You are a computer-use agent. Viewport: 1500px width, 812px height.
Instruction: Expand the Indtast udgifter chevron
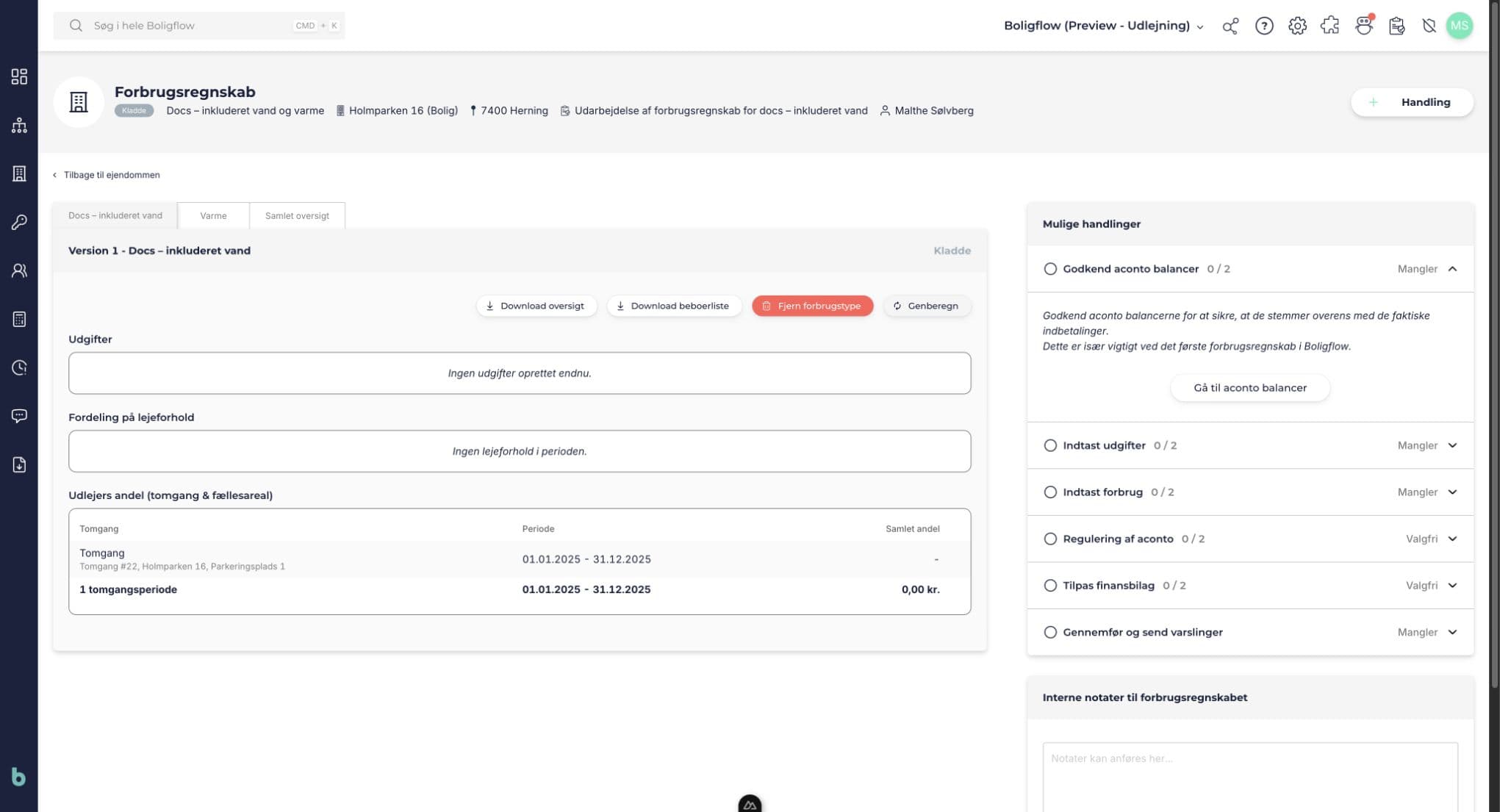point(1452,445)
